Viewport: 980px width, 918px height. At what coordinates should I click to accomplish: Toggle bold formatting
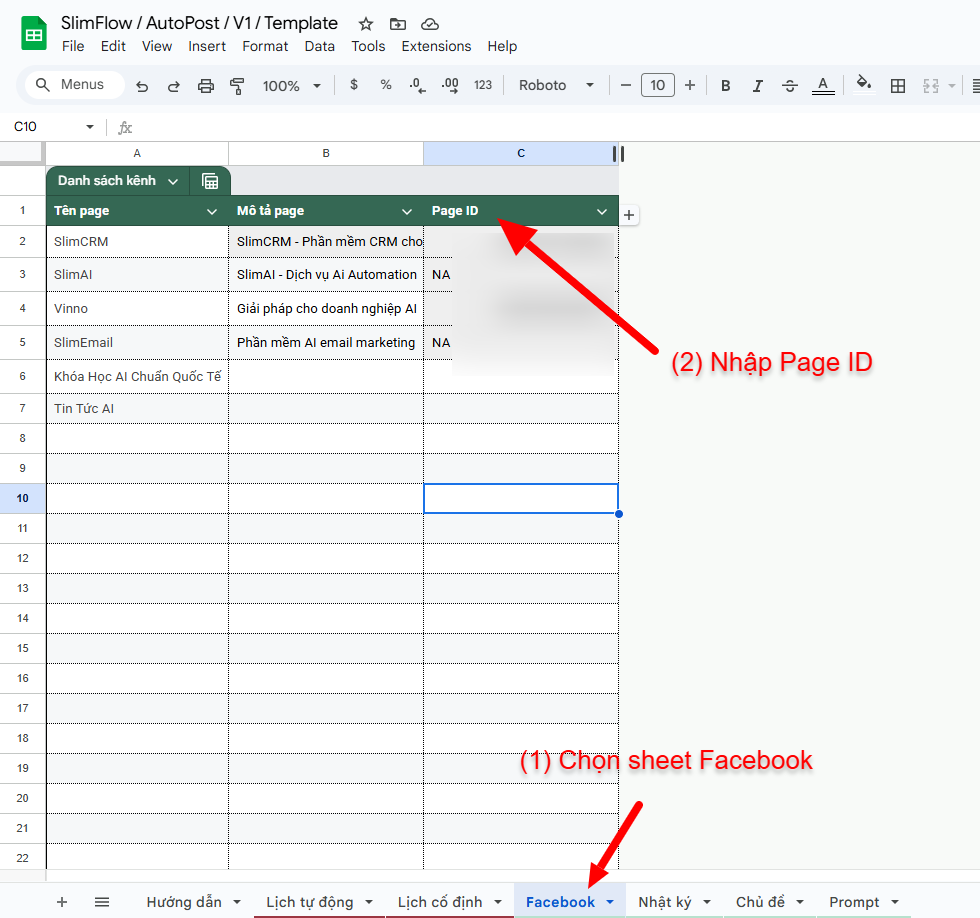point(726,86)
